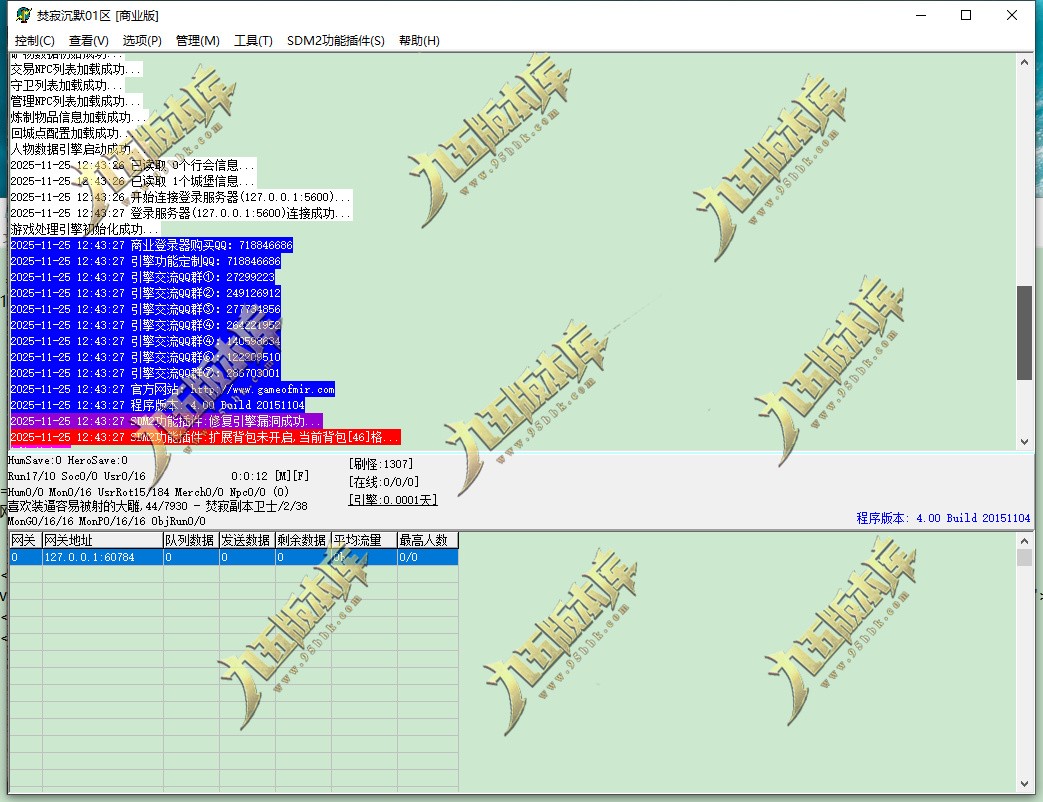Click the 0:0:12 [M][F] uptime text
This screenshot has height=802, width=1043.
coord(270,476)
